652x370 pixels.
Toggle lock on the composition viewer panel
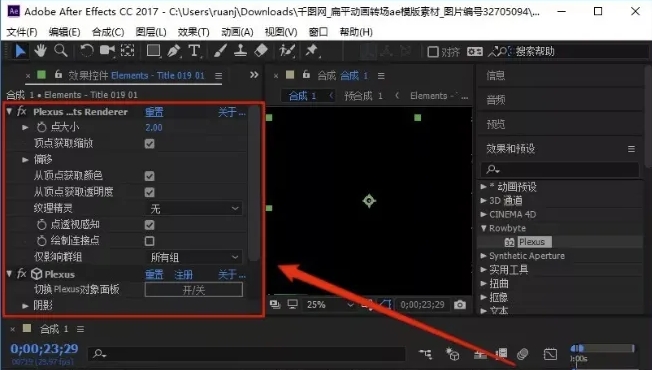tap(306, 74)
